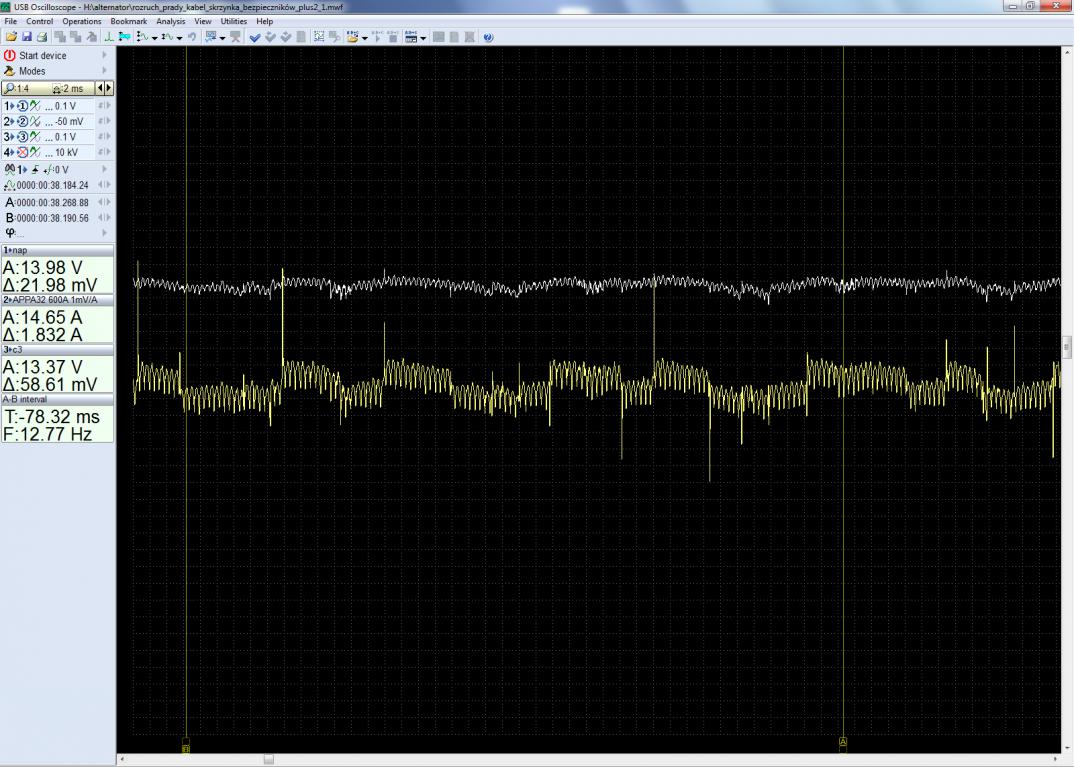
Task: Save the recording with the floppy disk icon
Action: click(x=27, y=37)
